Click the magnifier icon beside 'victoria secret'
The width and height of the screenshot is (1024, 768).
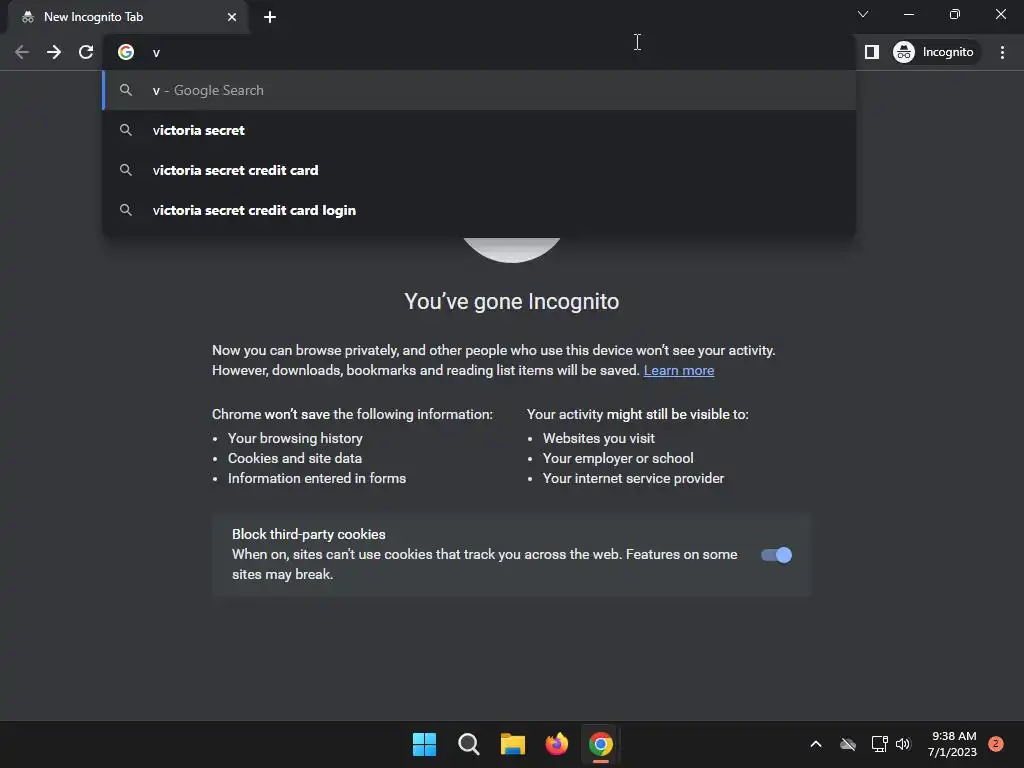[126, 130]
